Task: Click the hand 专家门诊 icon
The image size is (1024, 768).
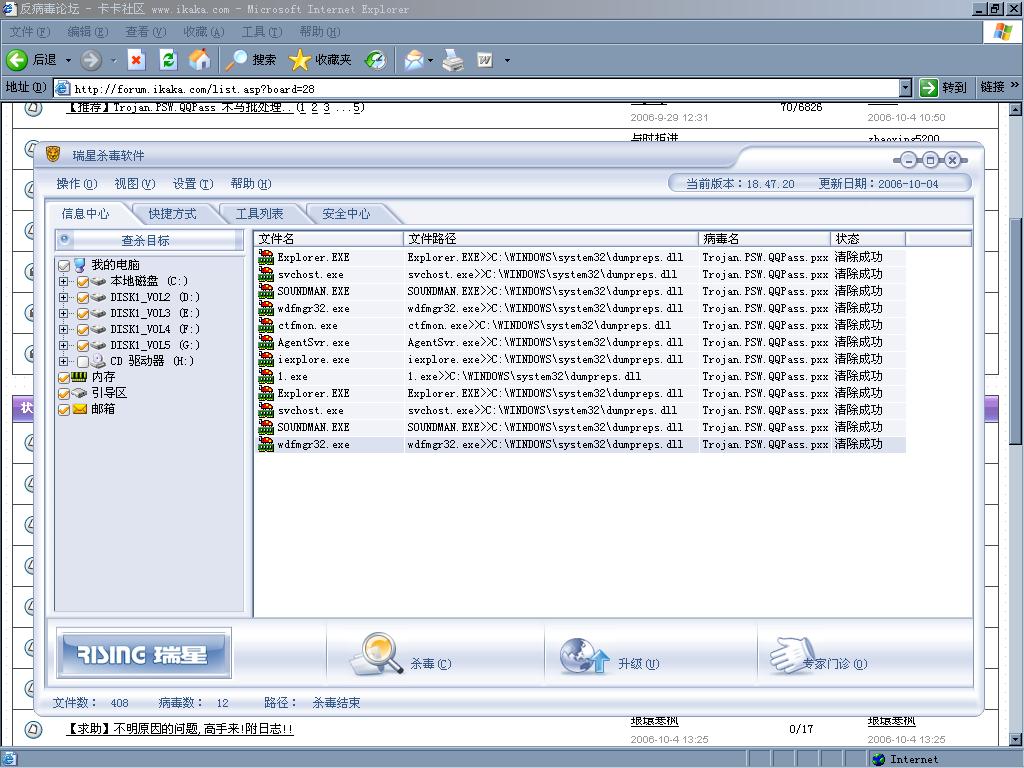Action: pos(789,656)
